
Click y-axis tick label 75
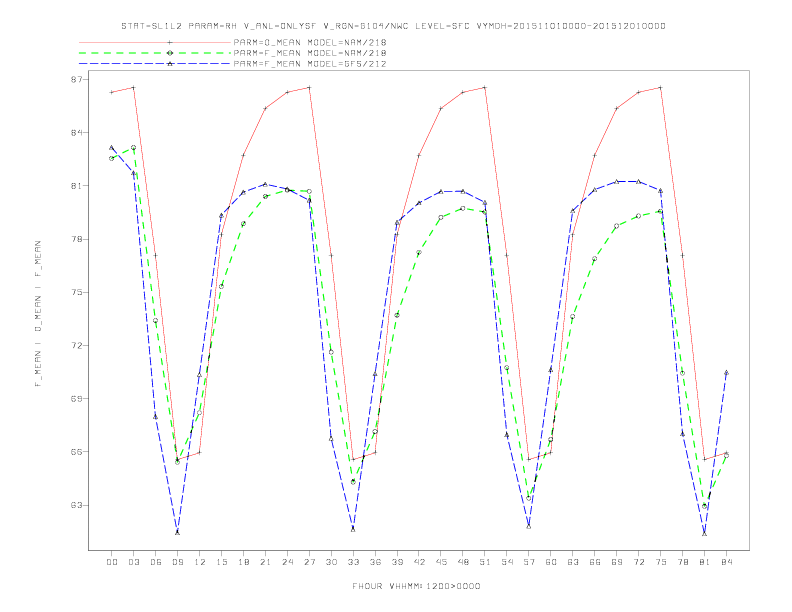(x=78, y=292)
